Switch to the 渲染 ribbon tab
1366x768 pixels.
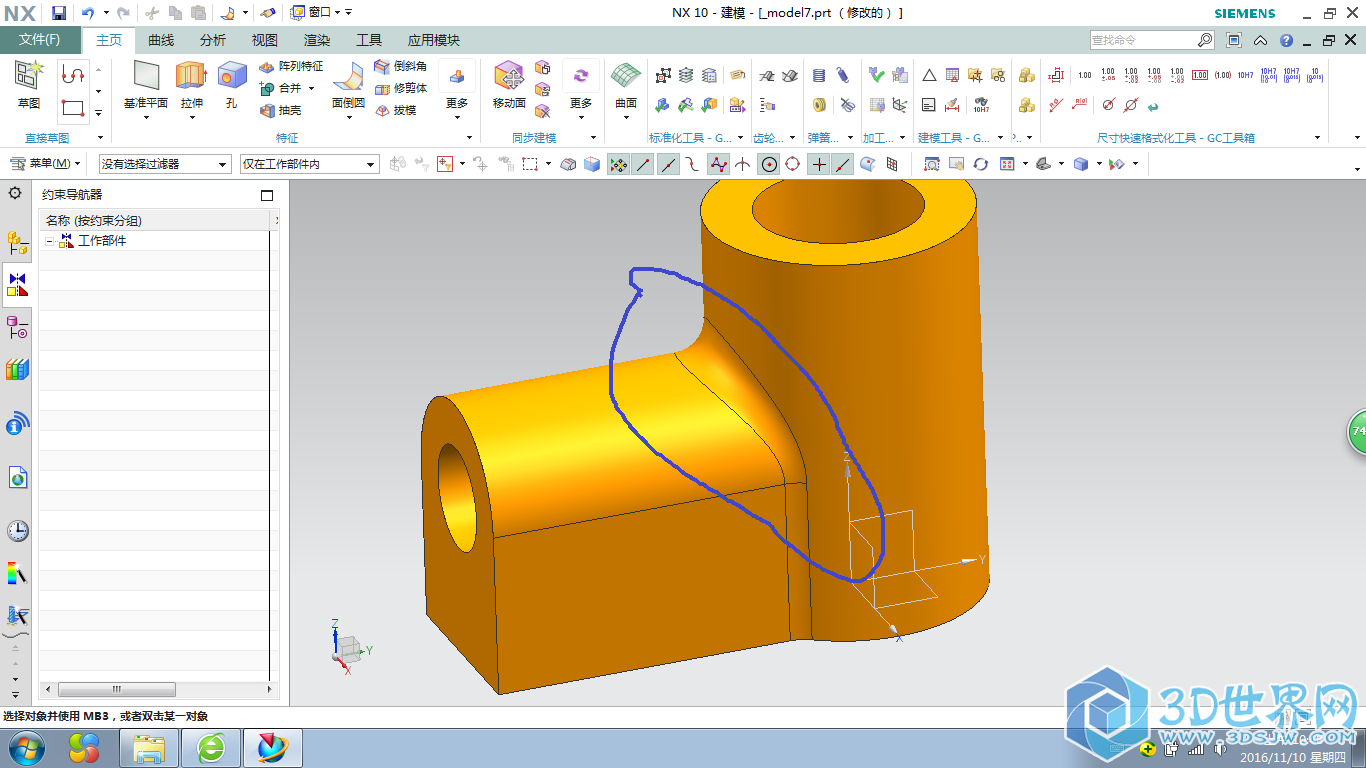click(x=317, y=40)
